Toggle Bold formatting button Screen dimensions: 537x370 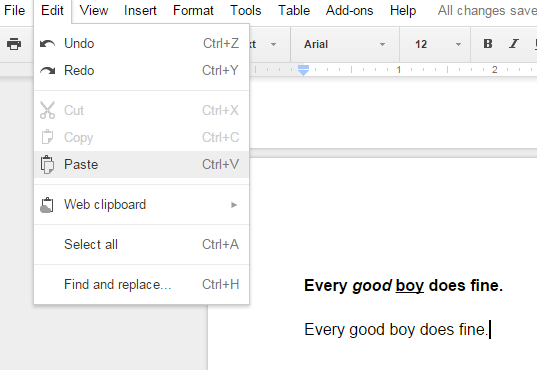click(x=488, y=44)
